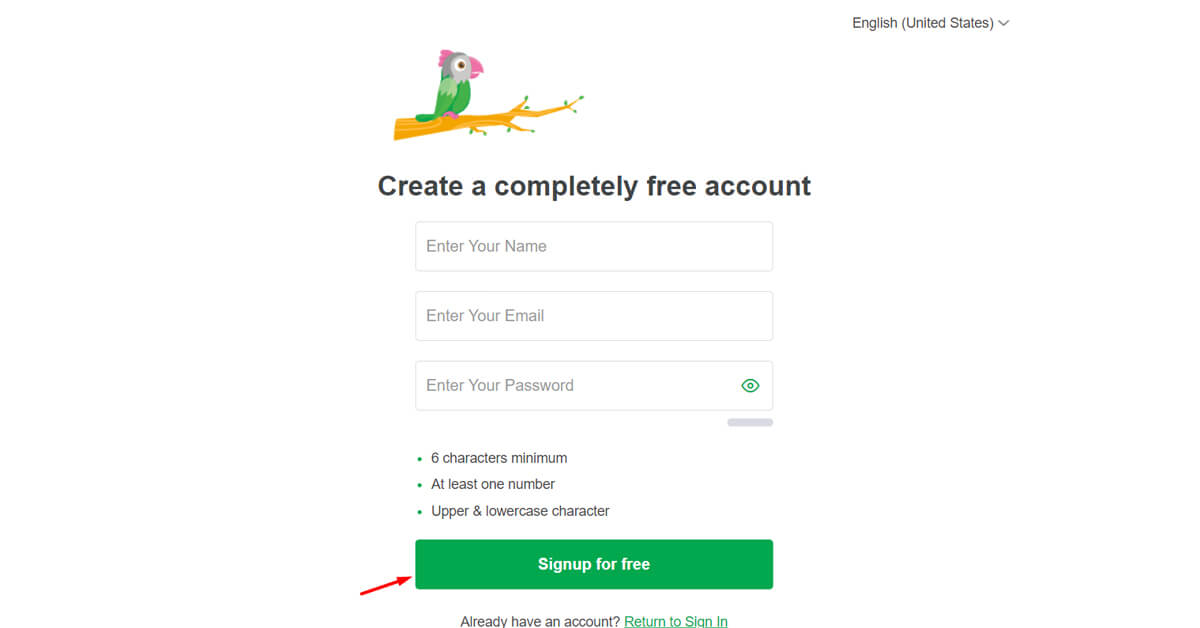1200x628 pixels.
Task: Expand the language chevron arrow
Action: coord(1003,23)
